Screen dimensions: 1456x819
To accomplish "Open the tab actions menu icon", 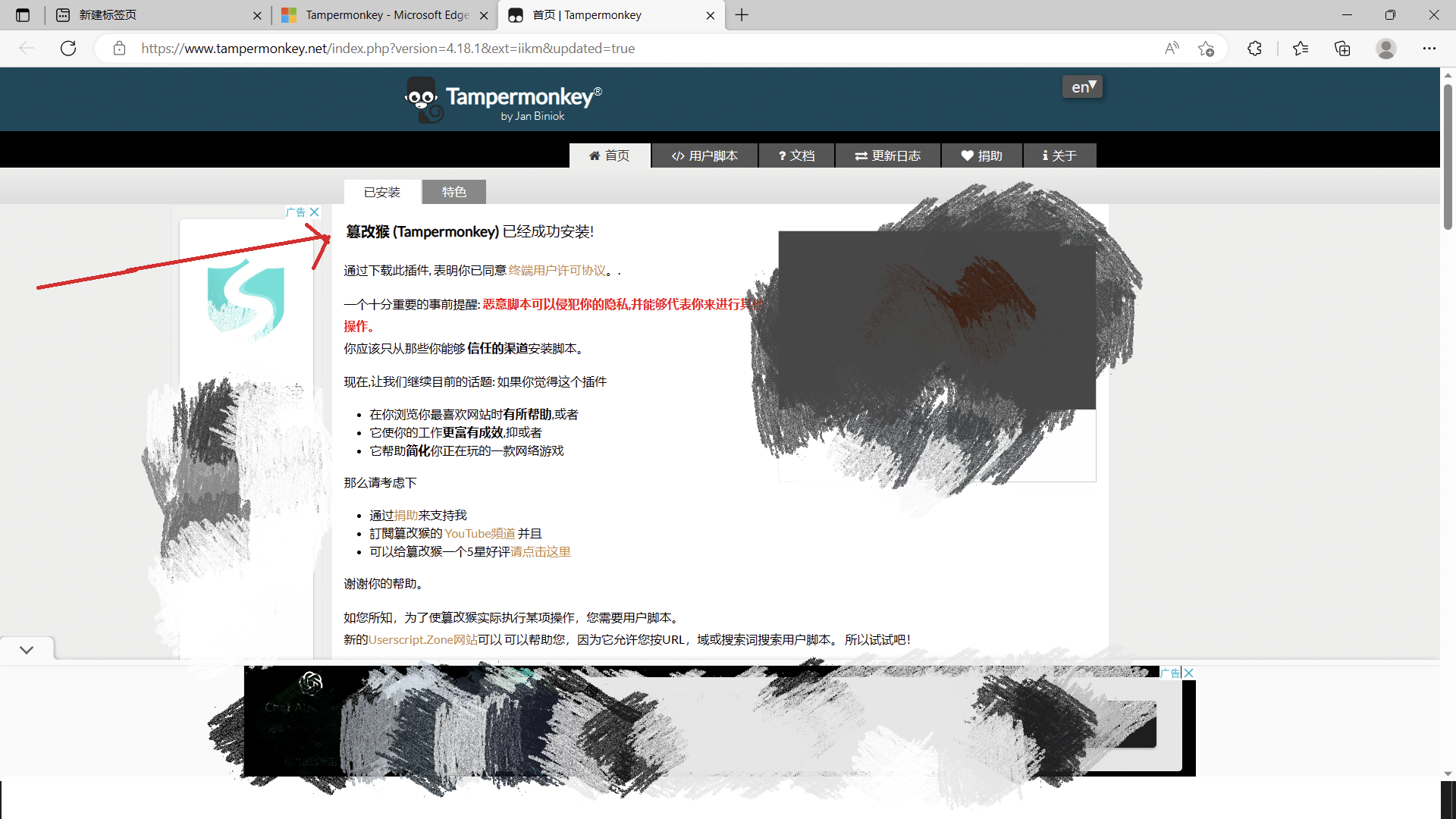I will coord(23,15).
